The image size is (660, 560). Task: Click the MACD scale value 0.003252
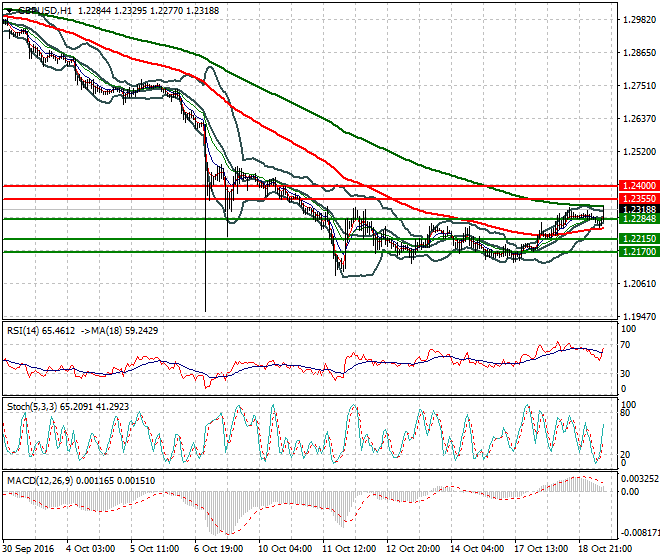tap(640, 479)
